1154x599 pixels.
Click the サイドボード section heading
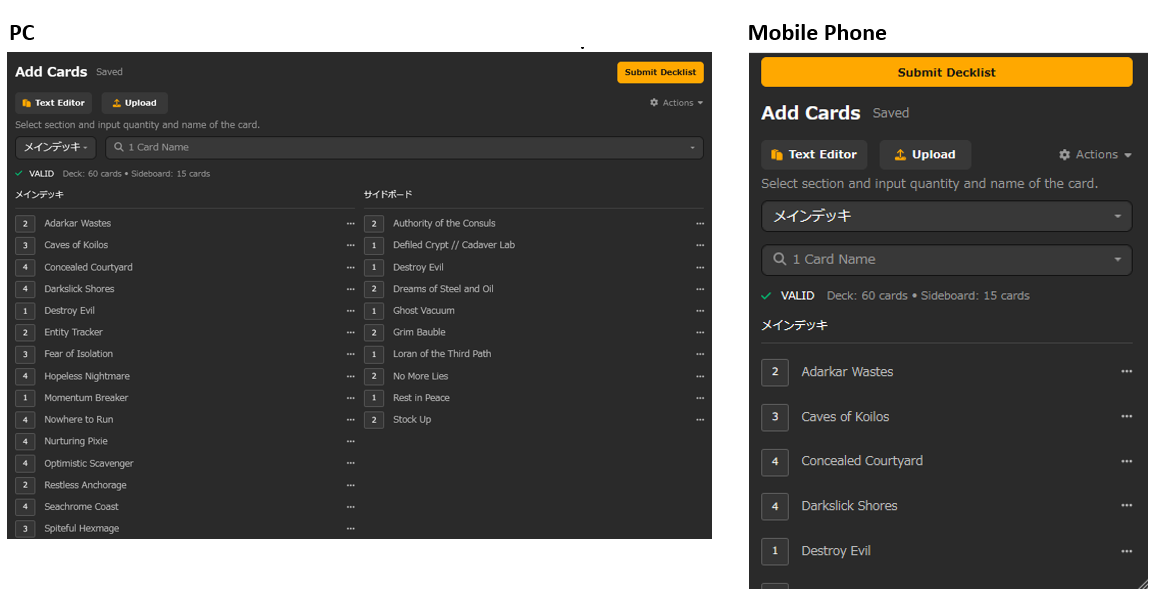coord(388,194)
